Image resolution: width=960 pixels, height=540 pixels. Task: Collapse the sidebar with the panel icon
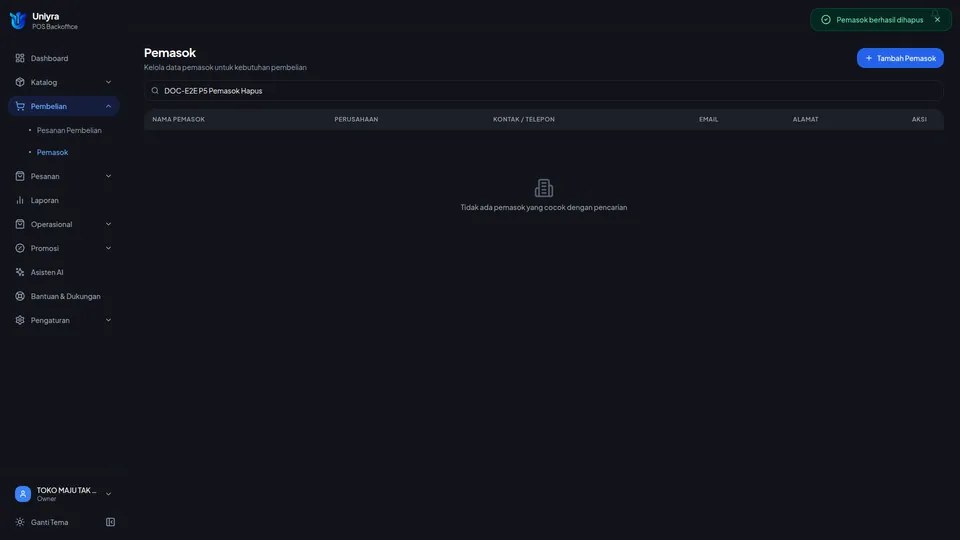(110, 522)
